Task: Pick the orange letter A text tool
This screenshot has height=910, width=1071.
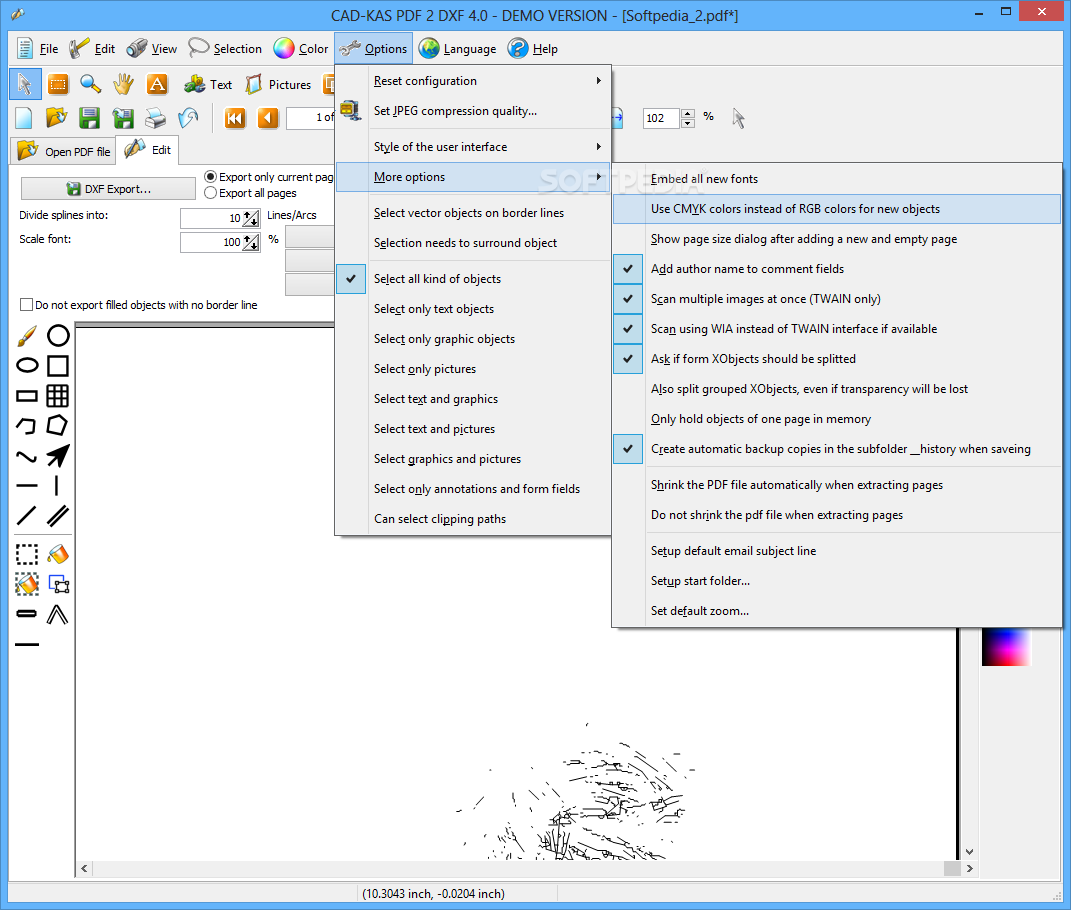Action: click(x=157, y=84)
